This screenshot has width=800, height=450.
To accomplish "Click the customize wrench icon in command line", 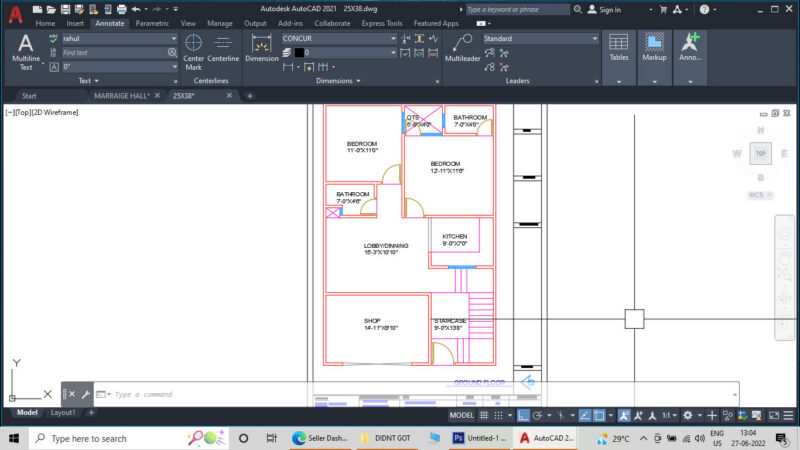I will coord(85,394).
